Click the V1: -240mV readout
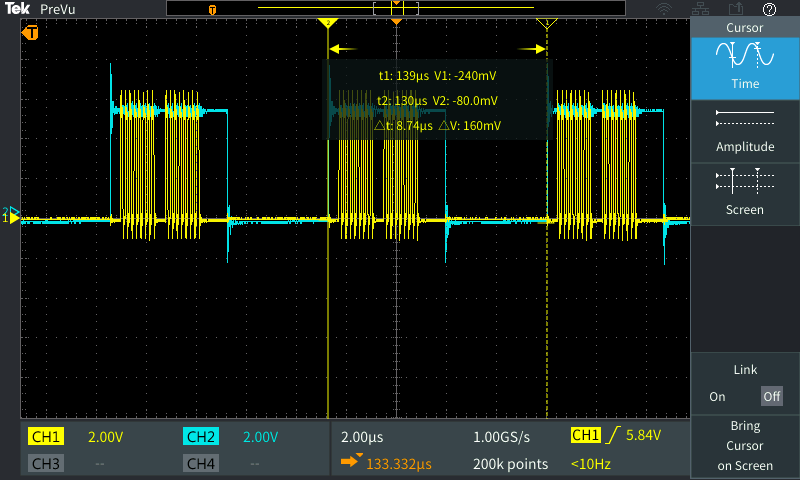The image size is (800, 480). (x=465, y=75)
